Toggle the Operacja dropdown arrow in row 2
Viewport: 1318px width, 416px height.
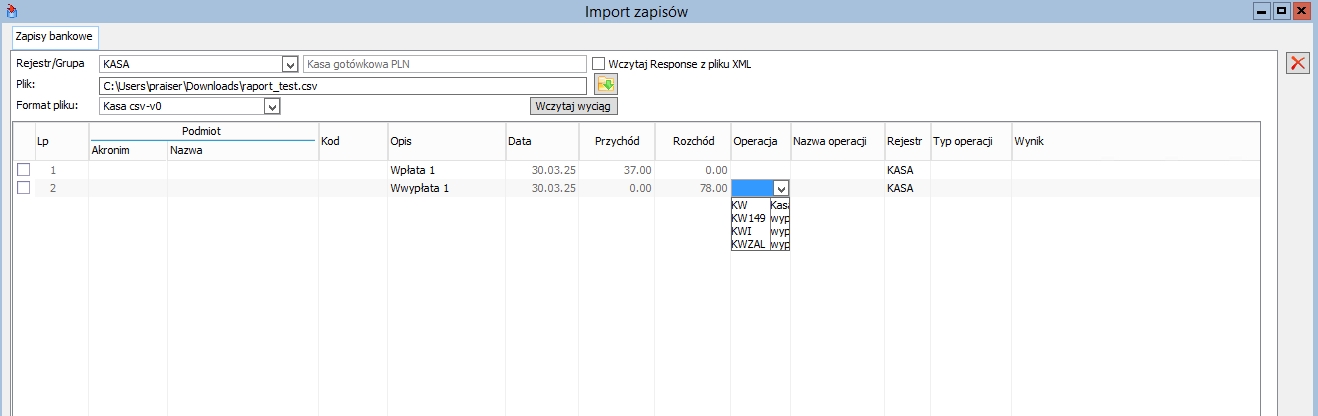pyautogui.click(x=781, y=188)
